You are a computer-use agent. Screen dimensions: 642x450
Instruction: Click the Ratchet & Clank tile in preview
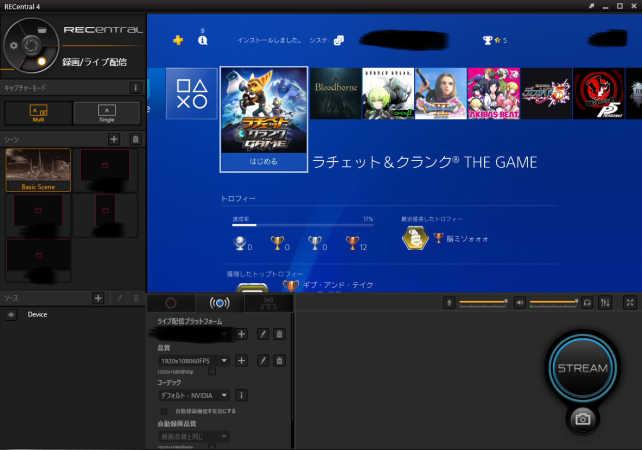click(264, 119)
